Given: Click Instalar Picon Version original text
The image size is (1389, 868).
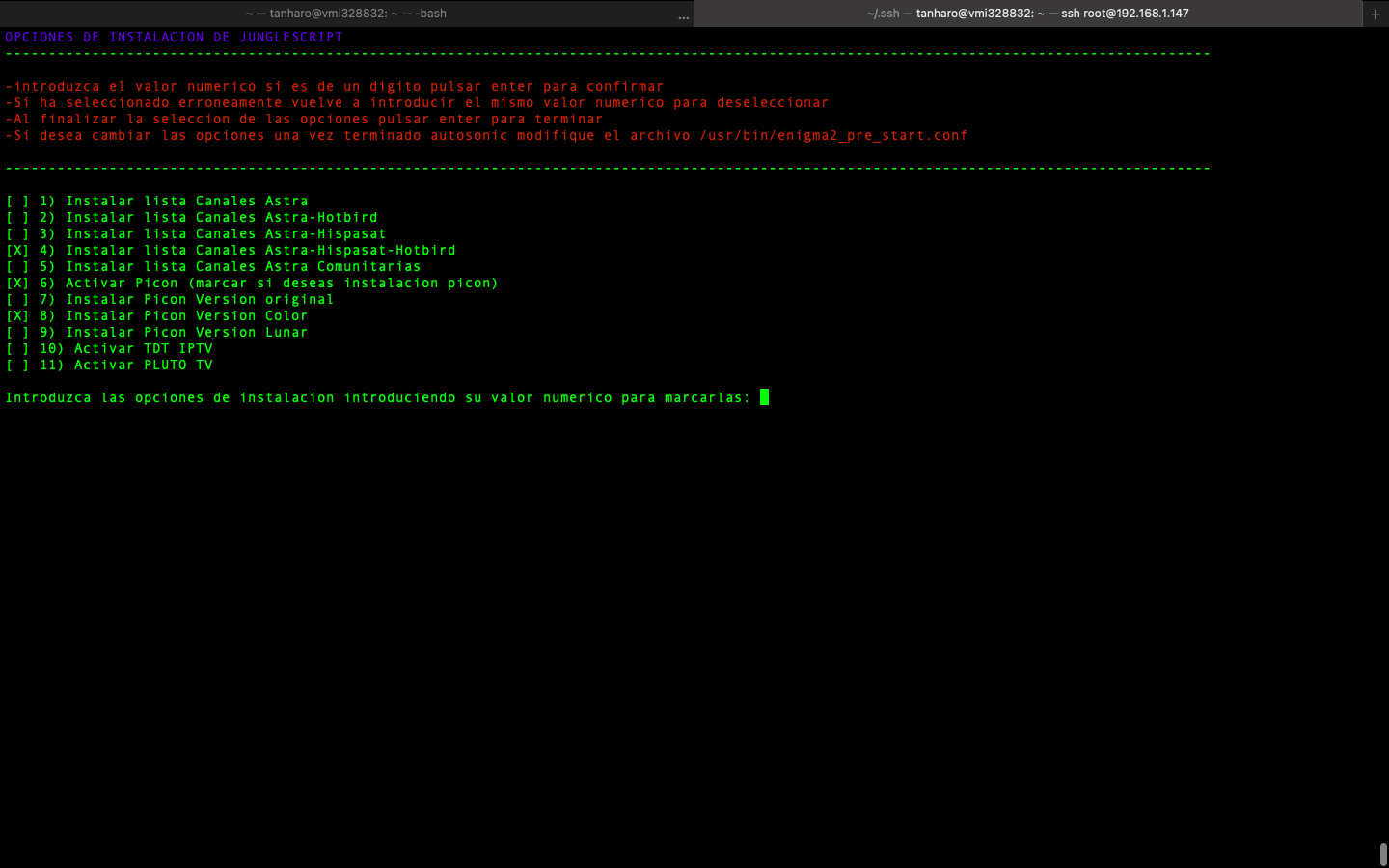Looking at the screenshot, I should point(199,300).
